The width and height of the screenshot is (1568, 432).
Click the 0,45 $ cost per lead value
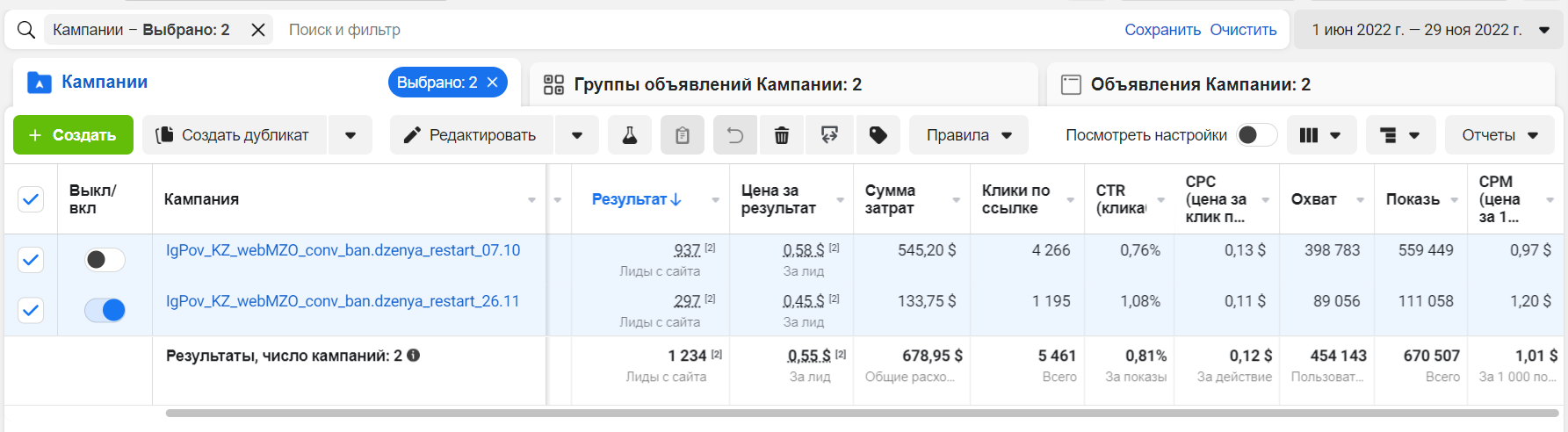[x=804, y=301]
